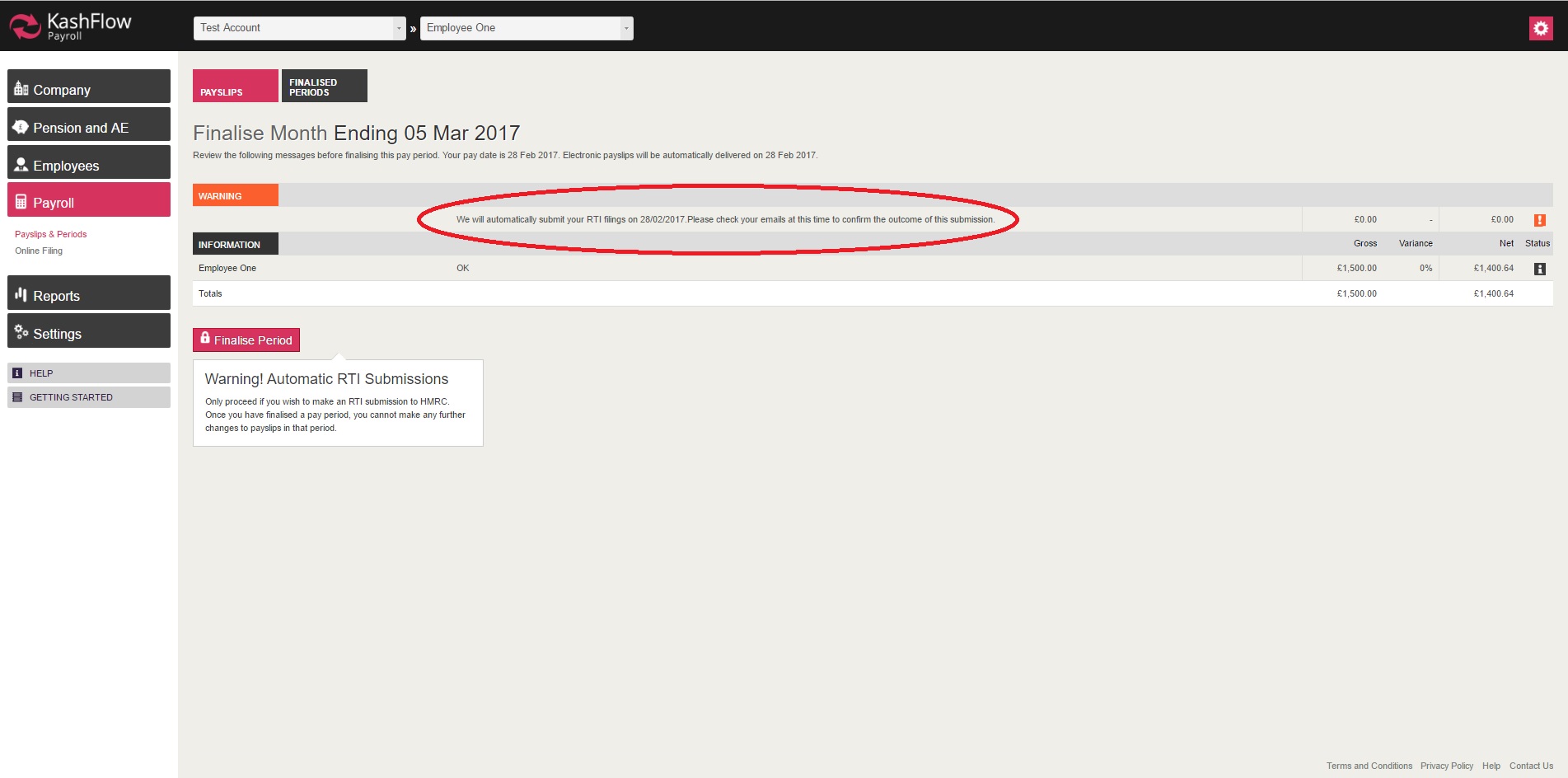This screenshot has width=1568, height=778.
Task: Click the Getting Started list icon
Action: coord(17,397)
